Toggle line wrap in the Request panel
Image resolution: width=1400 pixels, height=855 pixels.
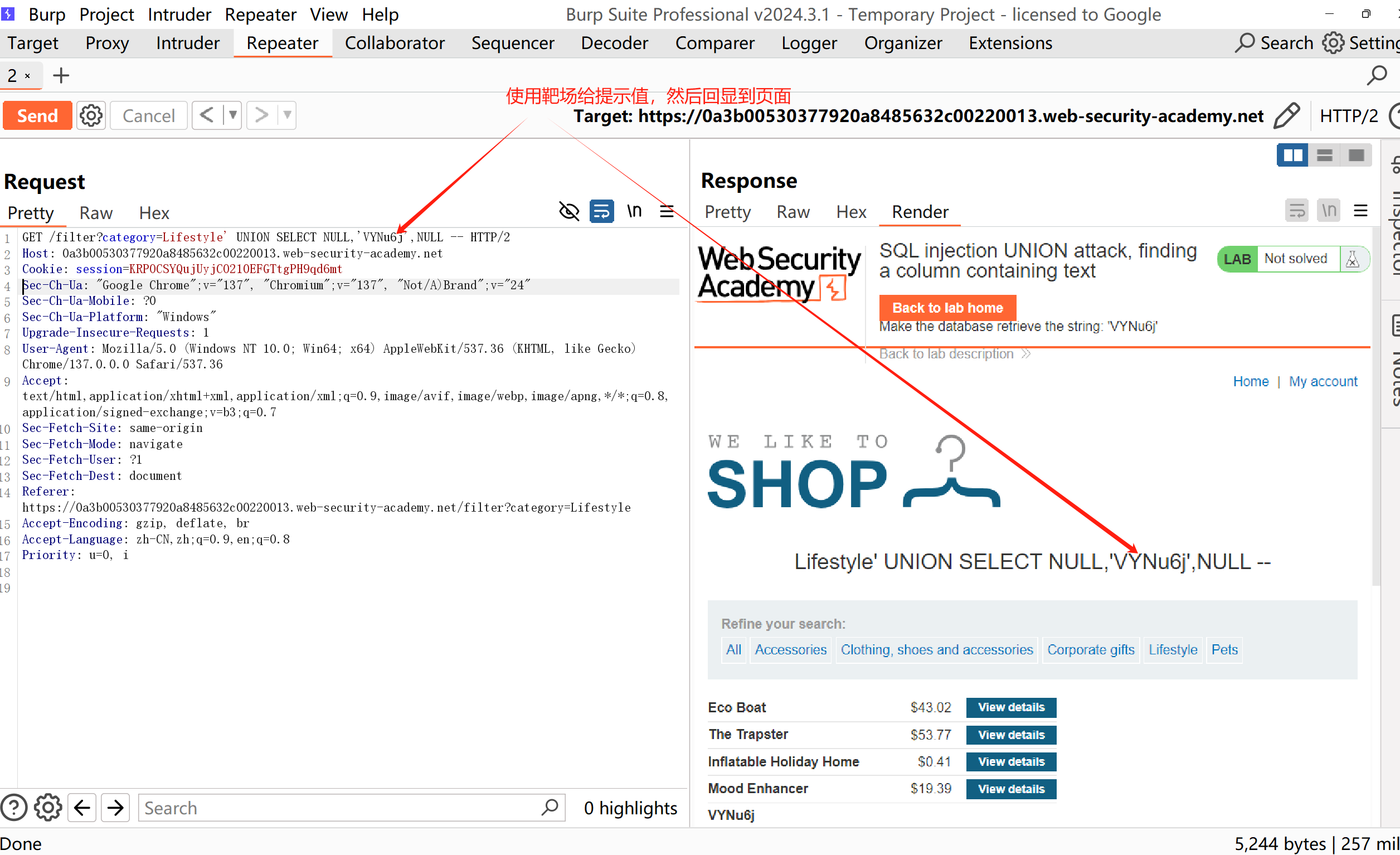pos(601,212)
